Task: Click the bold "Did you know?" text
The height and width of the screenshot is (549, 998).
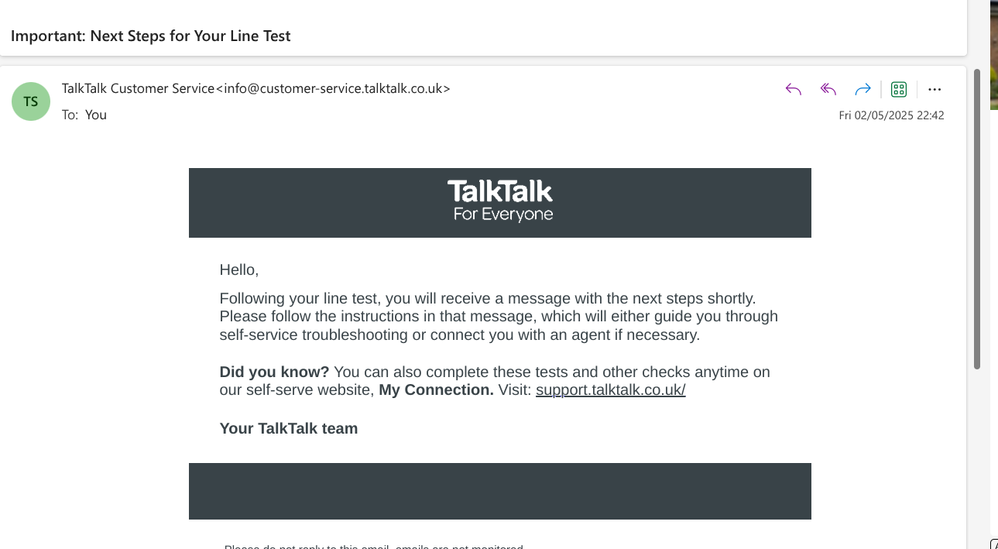Action: [x=274, y=372]
